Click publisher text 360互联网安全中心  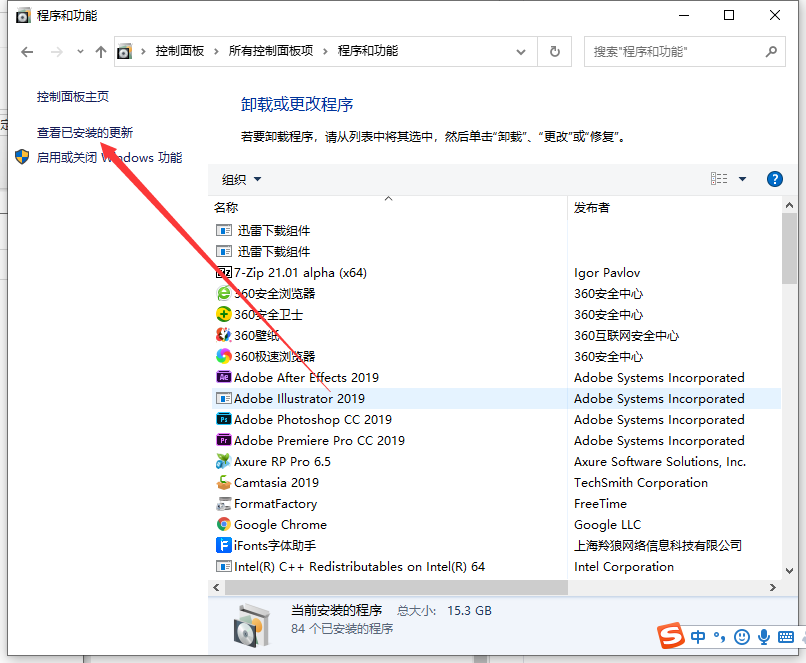pos(626,336)
